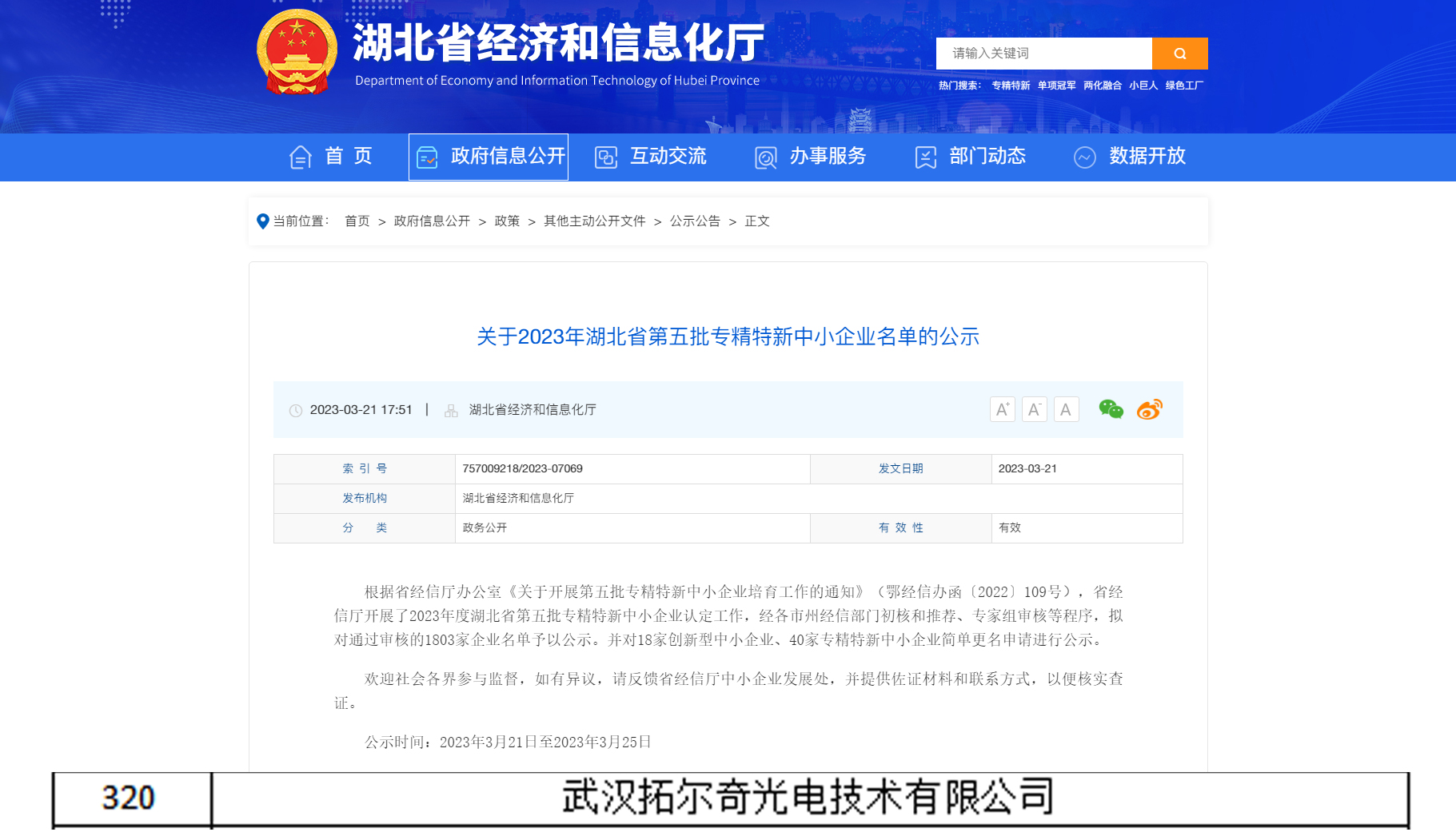The width and height of the screenshot is (1456, 836).
Task: Click the 热门搜索 label
Action: click(x=959, y=86)
